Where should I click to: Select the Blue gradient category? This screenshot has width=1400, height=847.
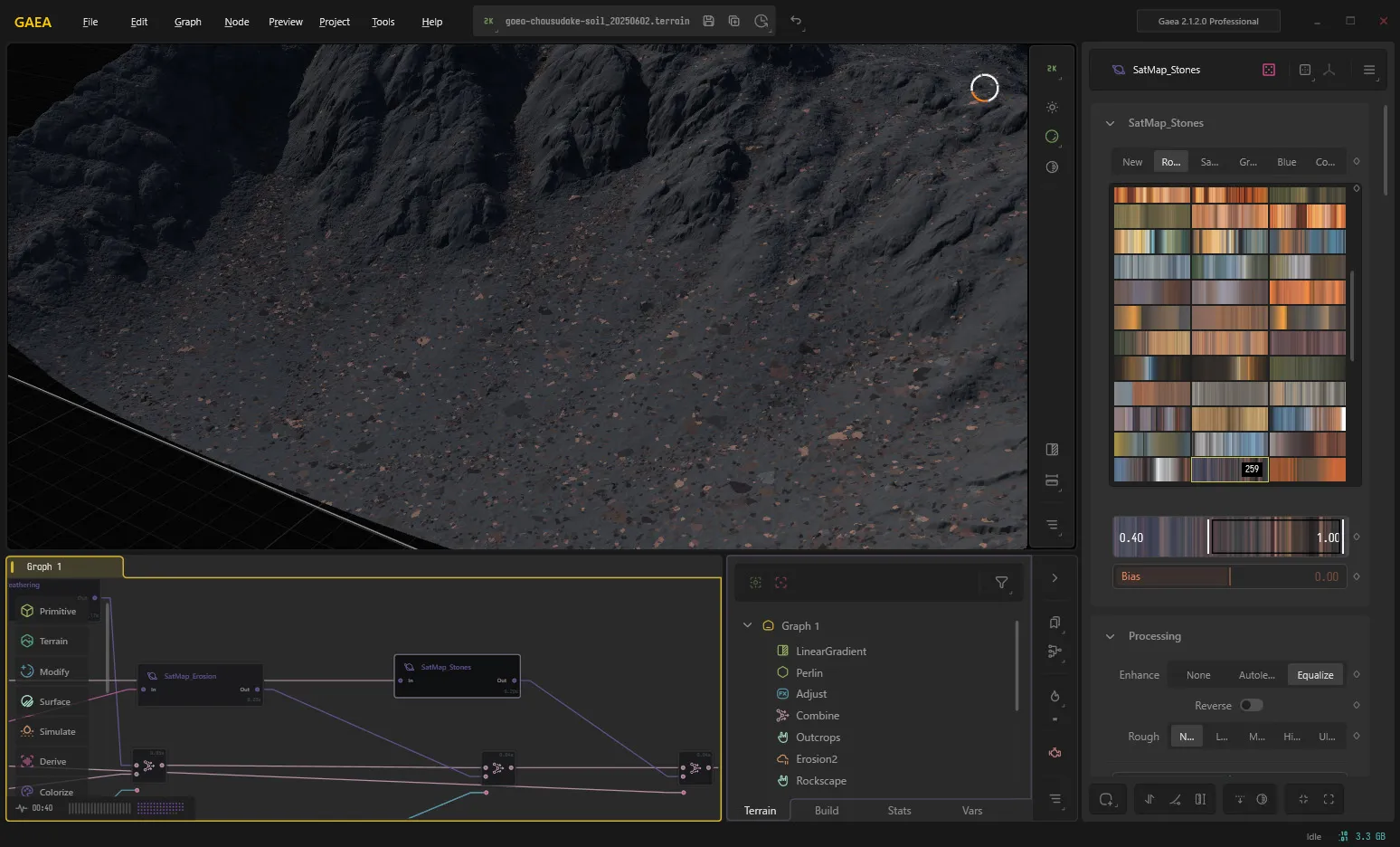pyautogui.click(x=1286, y=162)
